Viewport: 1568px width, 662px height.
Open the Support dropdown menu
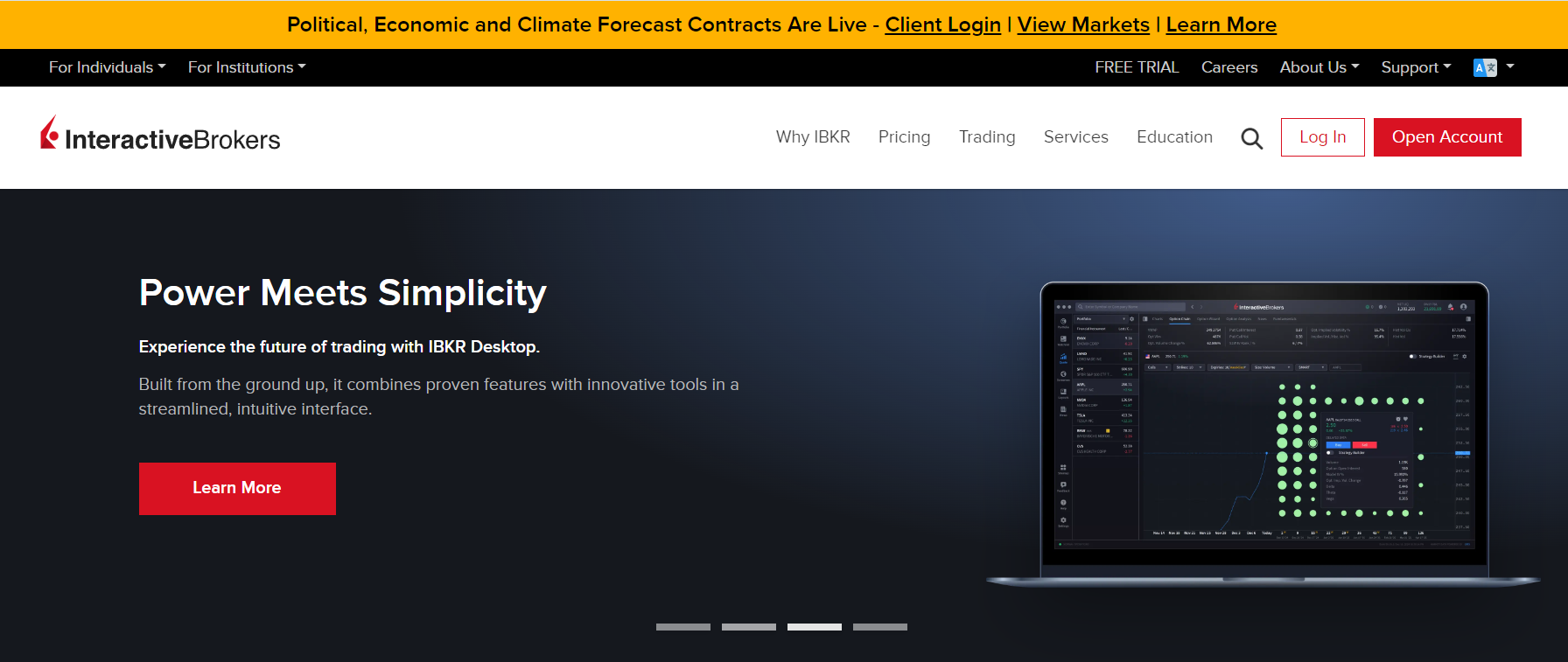click(1415, 67)
